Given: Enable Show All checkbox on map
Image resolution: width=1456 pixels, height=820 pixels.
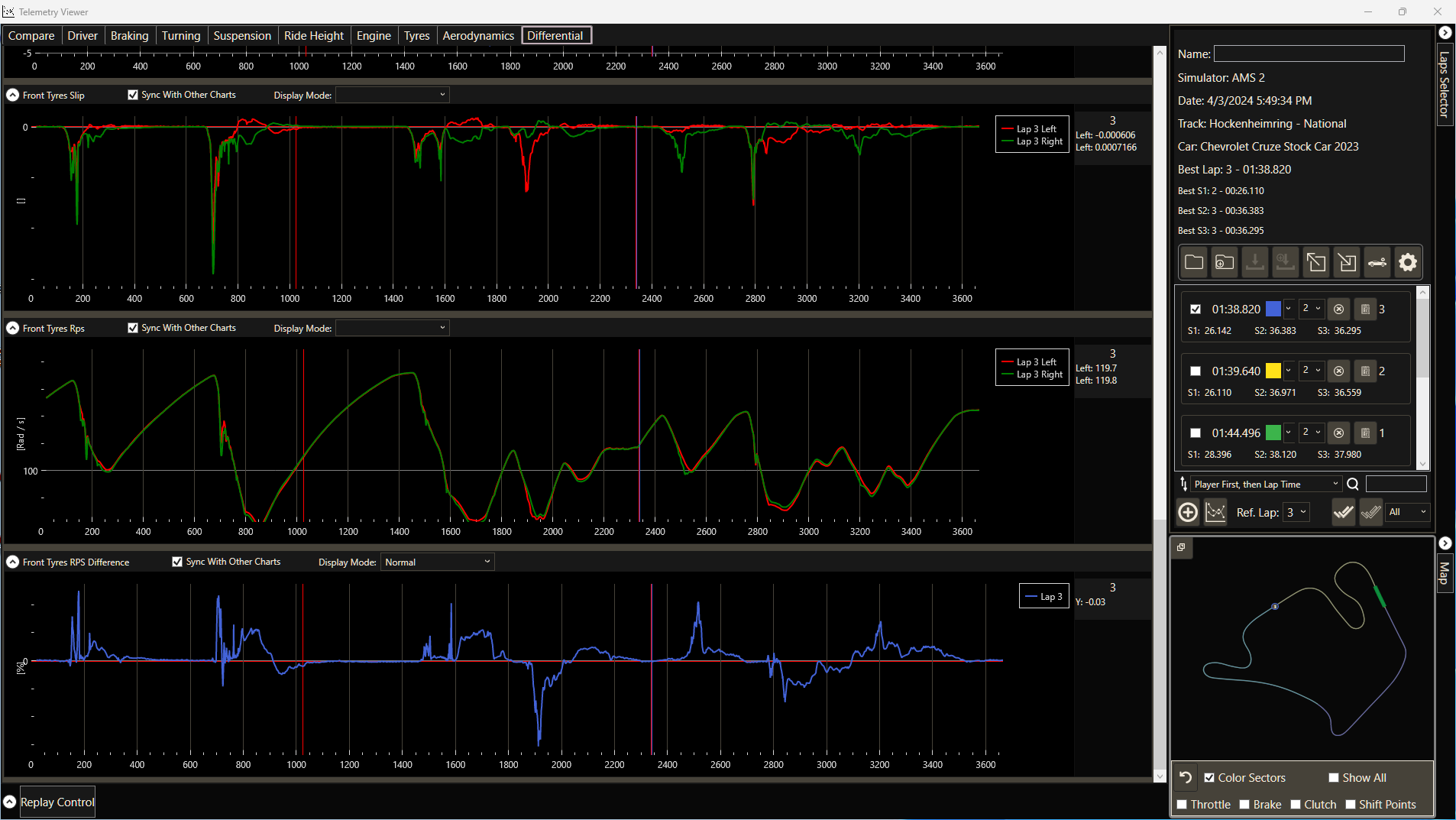Looking at the screenshot, I should coord(1334,778).
